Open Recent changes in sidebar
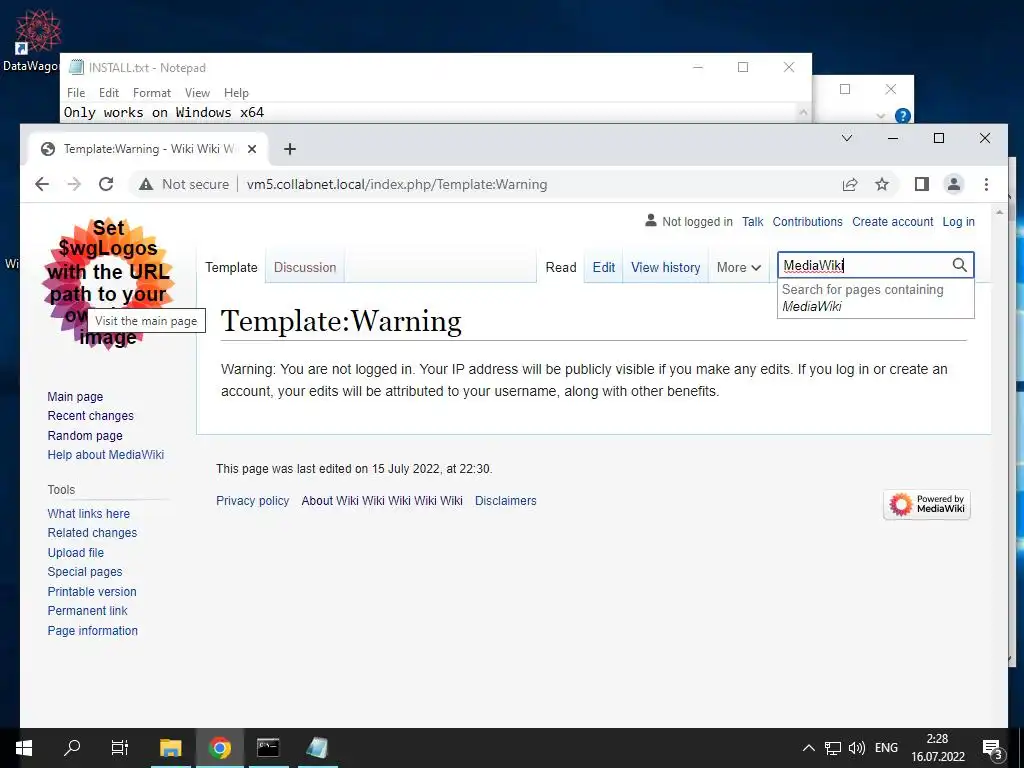 coord(90,415)
